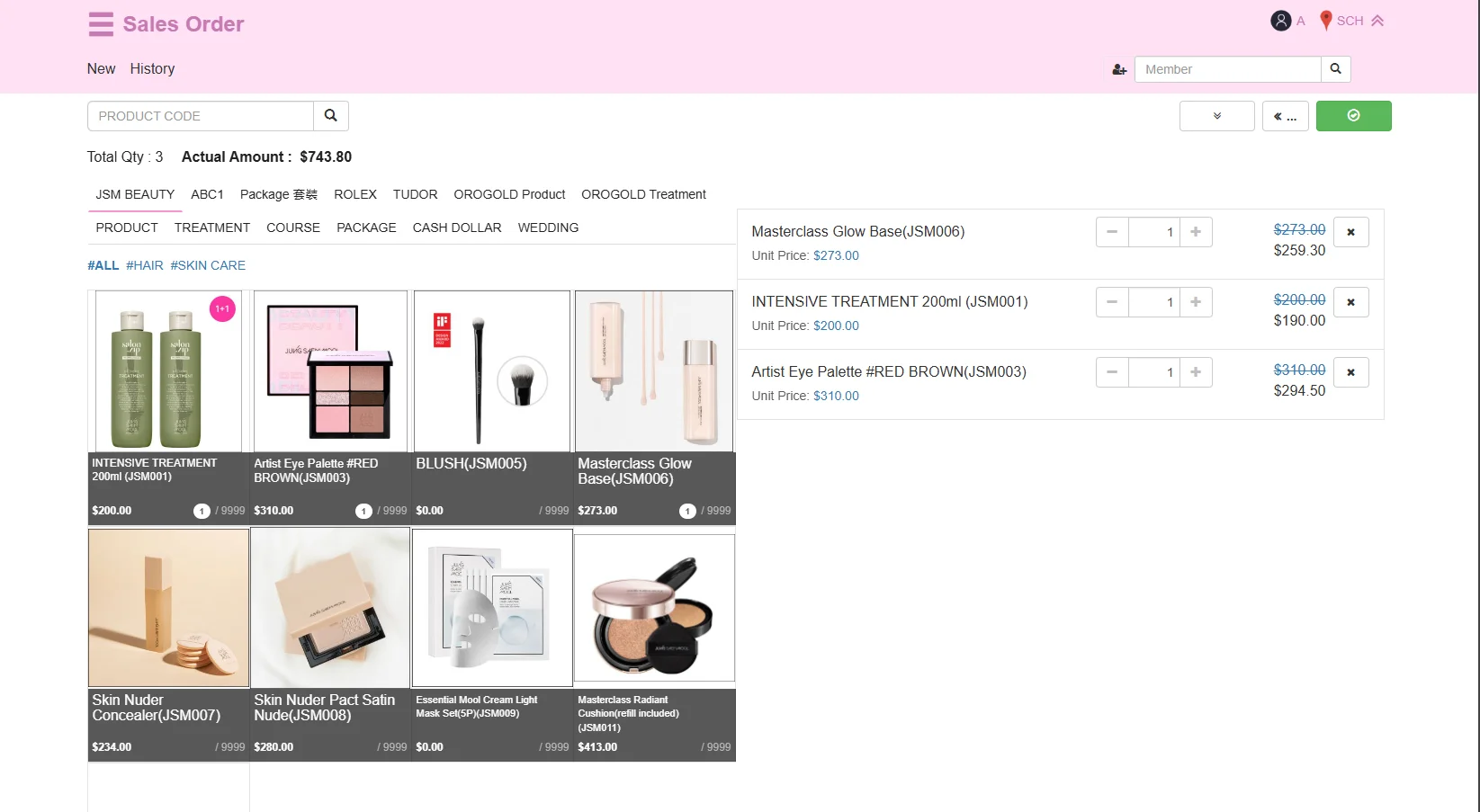
Task: Remove INTENSIVE TREATMENT from order
Action: pyautogui.click(x=1350, y=302)
